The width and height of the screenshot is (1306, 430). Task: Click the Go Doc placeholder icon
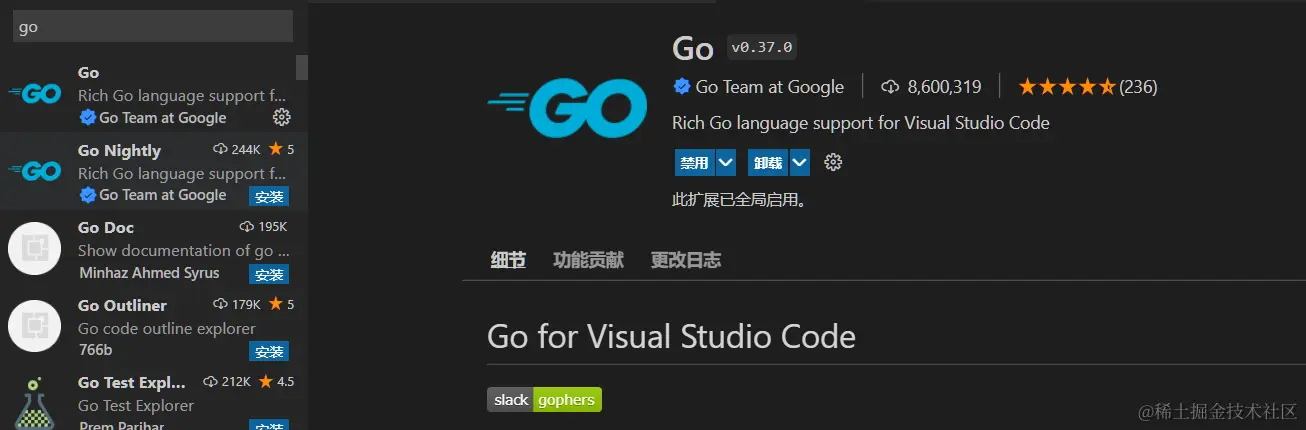tap(35, 249)
